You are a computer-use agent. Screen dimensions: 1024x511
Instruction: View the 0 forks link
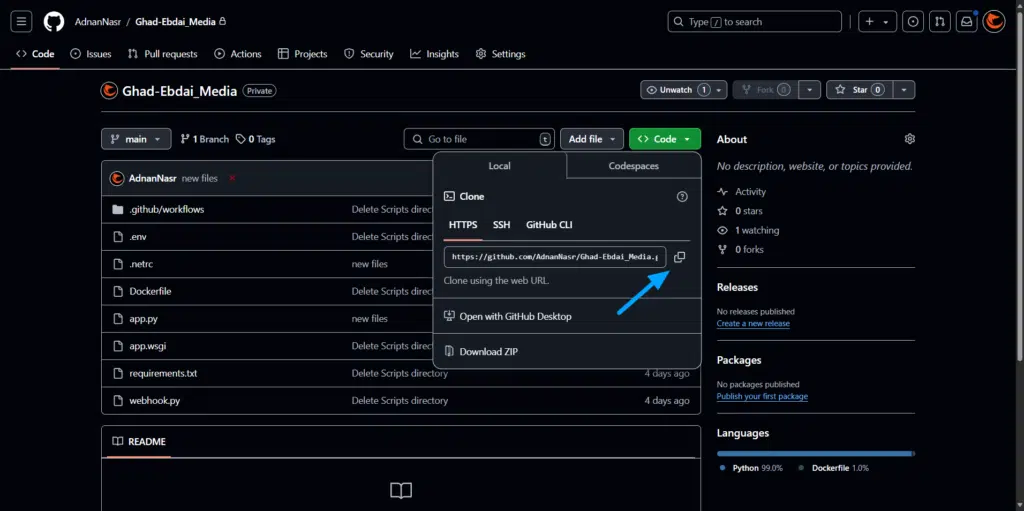pos(740,249)
